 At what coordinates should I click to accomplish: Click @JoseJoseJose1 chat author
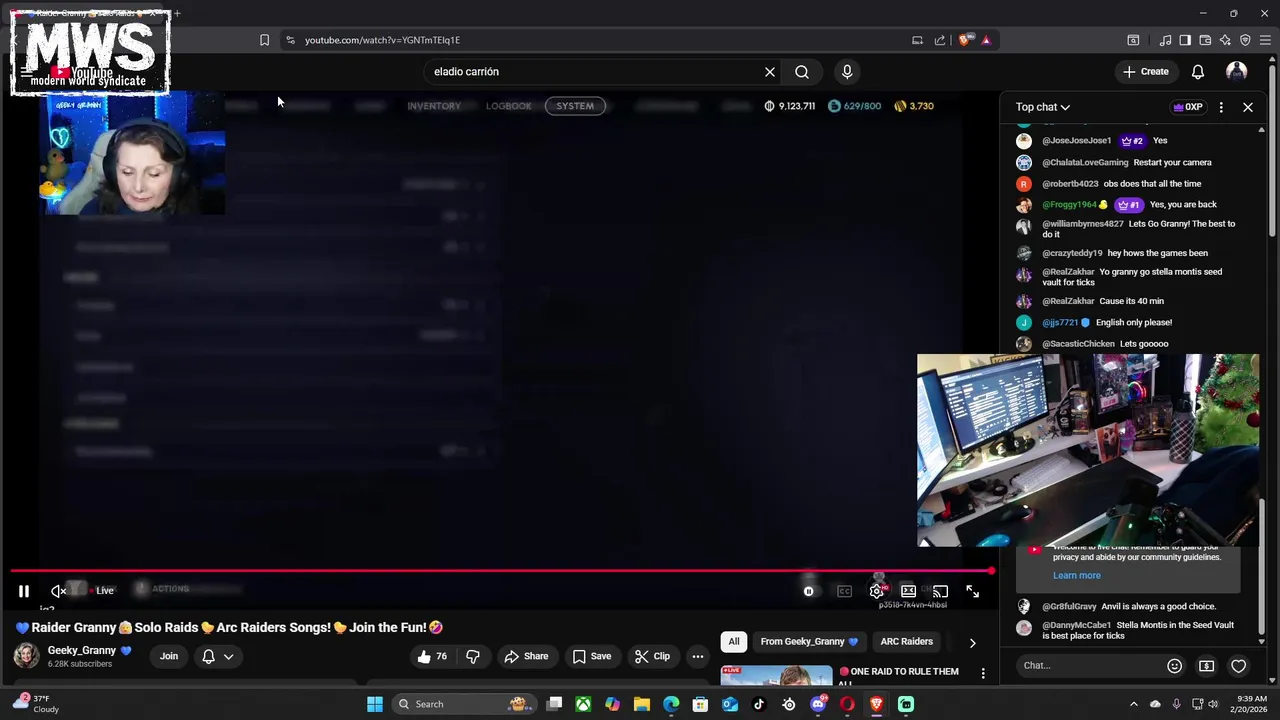point(1077,141)
